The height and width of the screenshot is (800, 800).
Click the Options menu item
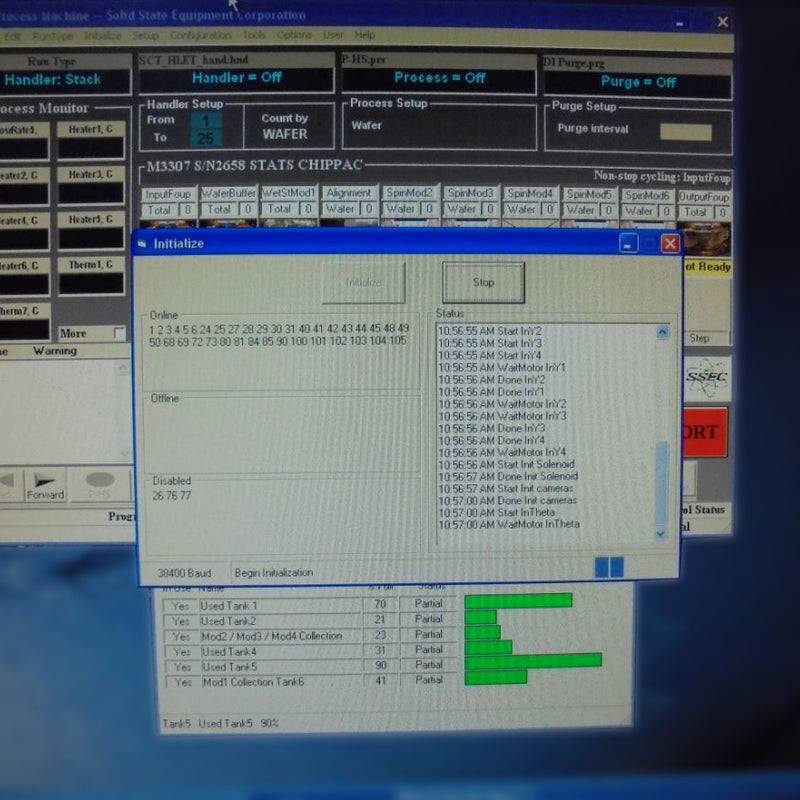[294, 35]
